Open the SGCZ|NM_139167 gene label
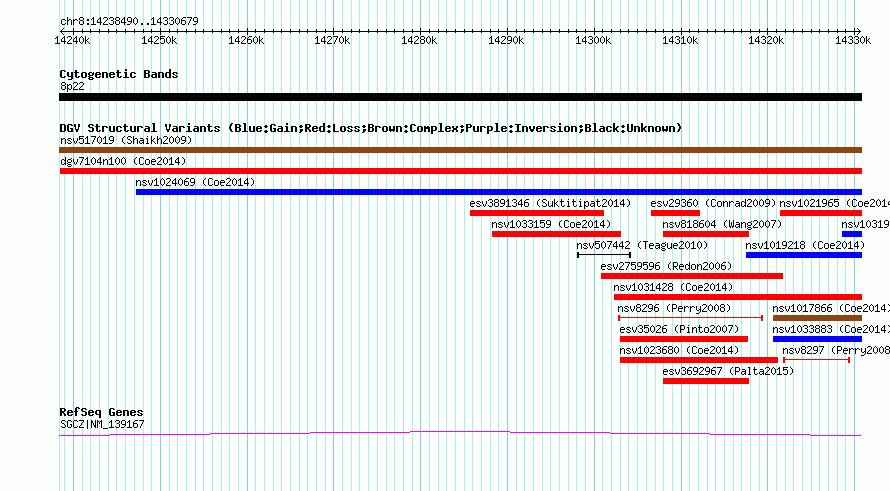The image size is (890, 491). coord(102,424)
